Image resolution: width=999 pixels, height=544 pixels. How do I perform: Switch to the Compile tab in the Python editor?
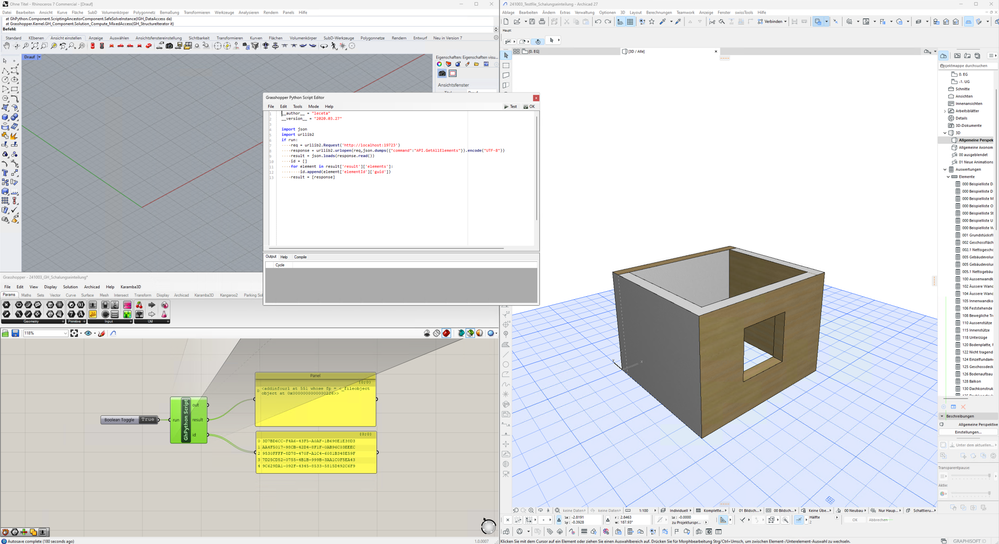tap(300, 257)
